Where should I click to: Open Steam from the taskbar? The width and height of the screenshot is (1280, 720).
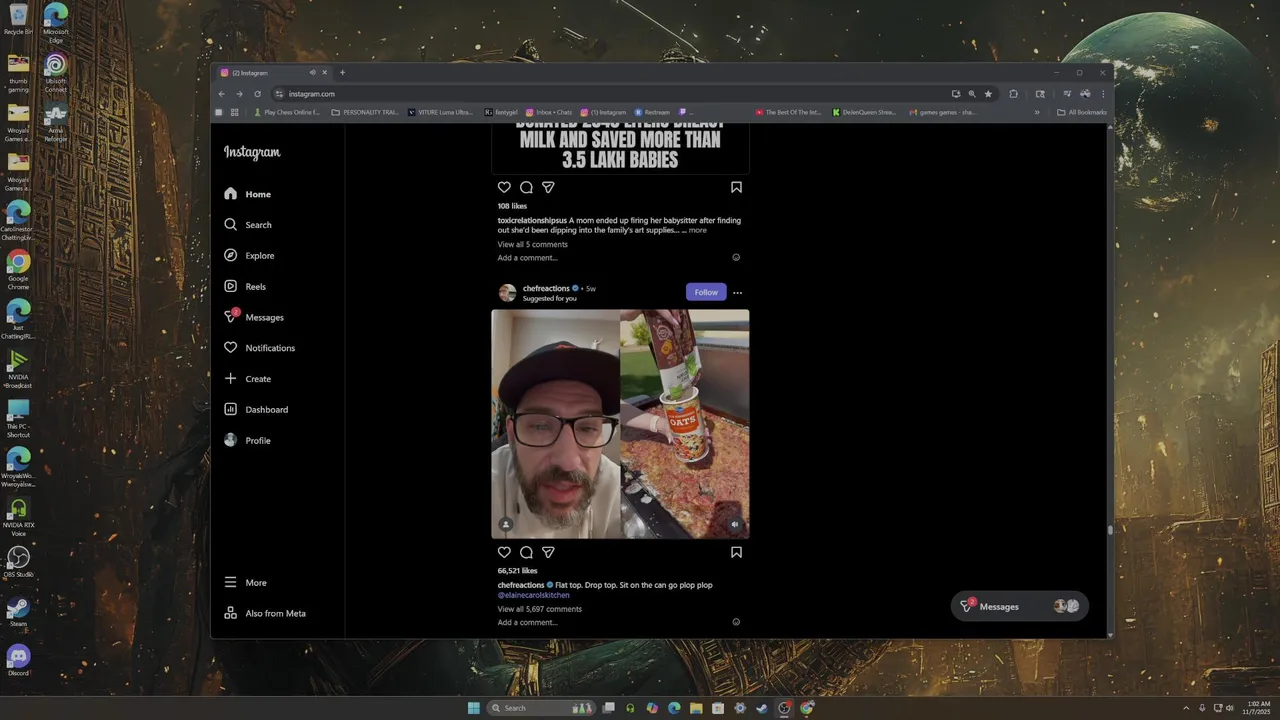tap(762, 708)
